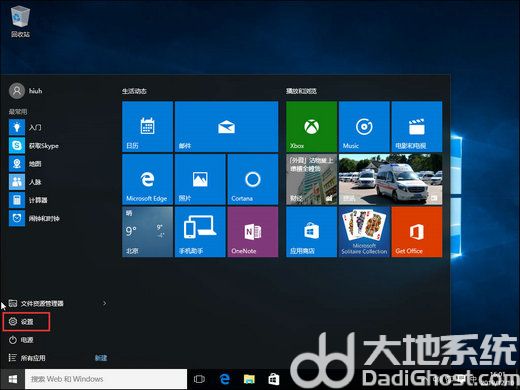Open the Cortana tile
The height and width of the screenshot is (390, 520).
[x=253, y=179]
